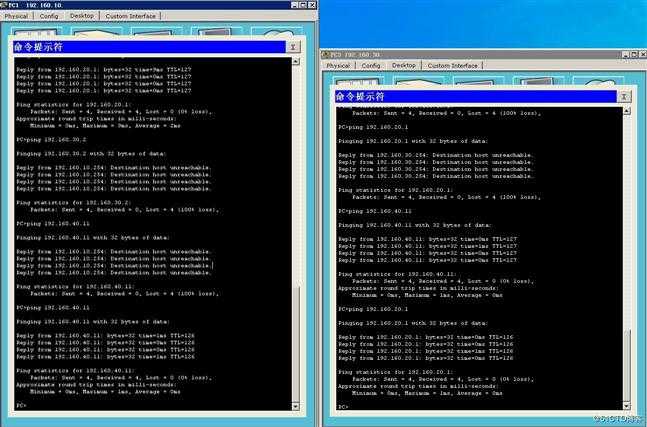This screenshot has height=427, width=647.
Task: Select the Desktop tab in PC3 window
Action: 404,65
